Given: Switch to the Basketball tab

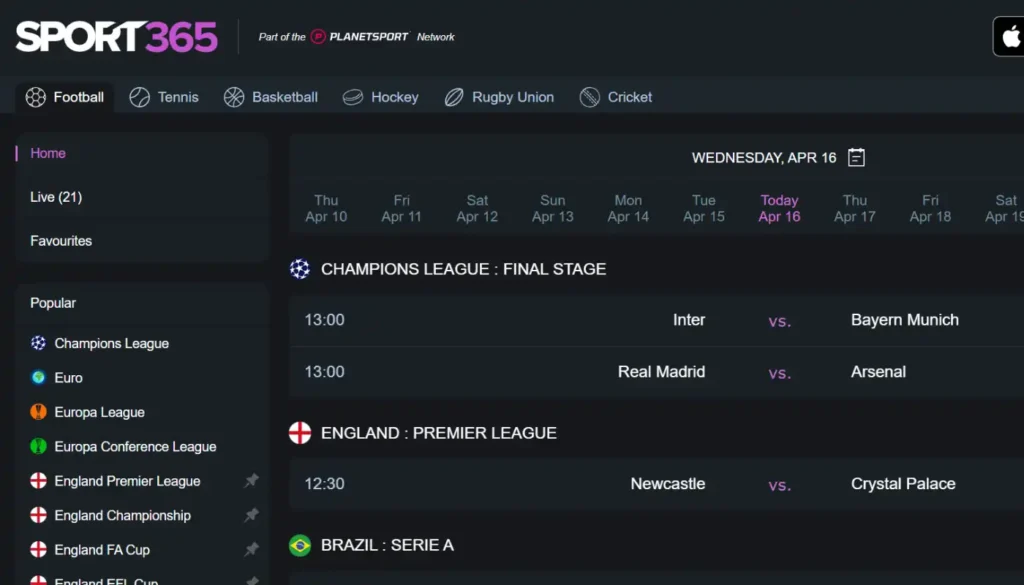Looking at the screenshot, I should 270,97.
